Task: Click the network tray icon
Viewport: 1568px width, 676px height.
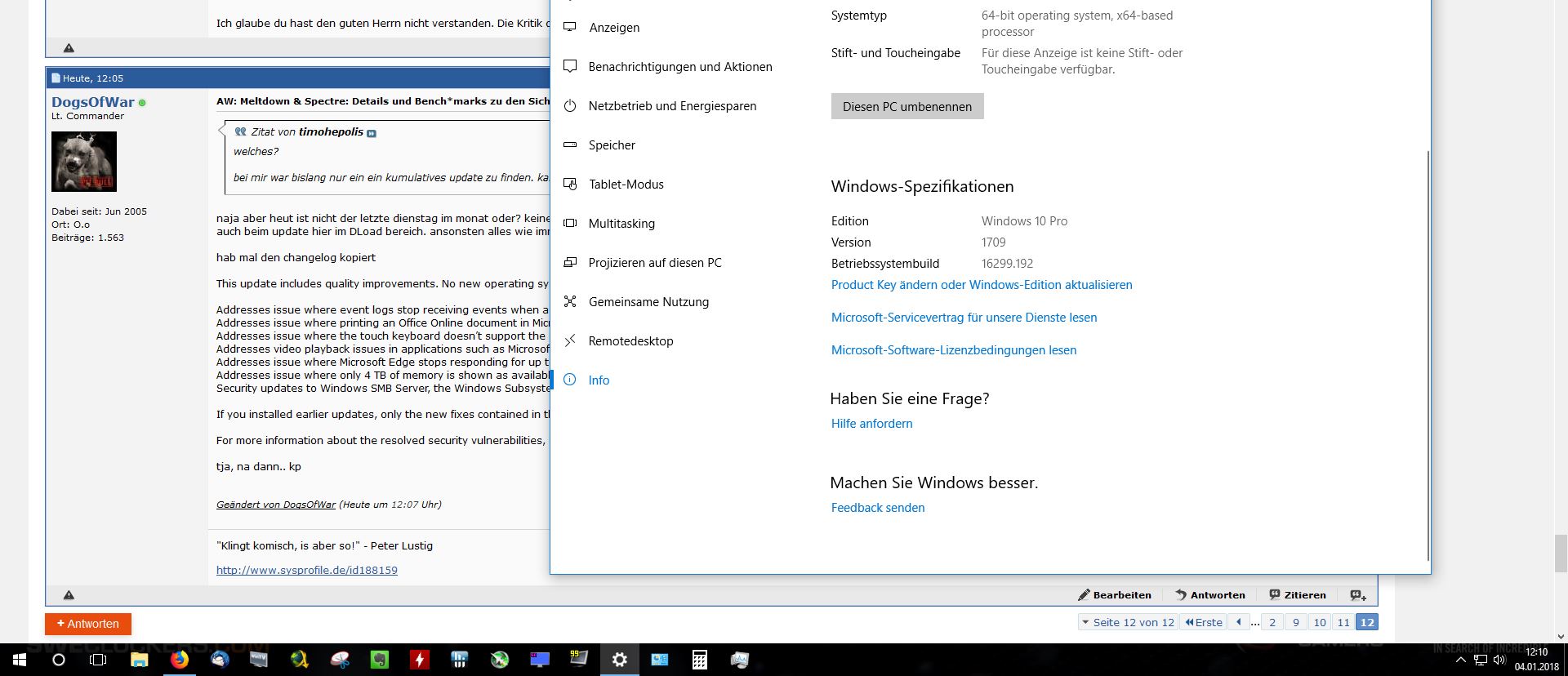Action: pos(1480,660)
